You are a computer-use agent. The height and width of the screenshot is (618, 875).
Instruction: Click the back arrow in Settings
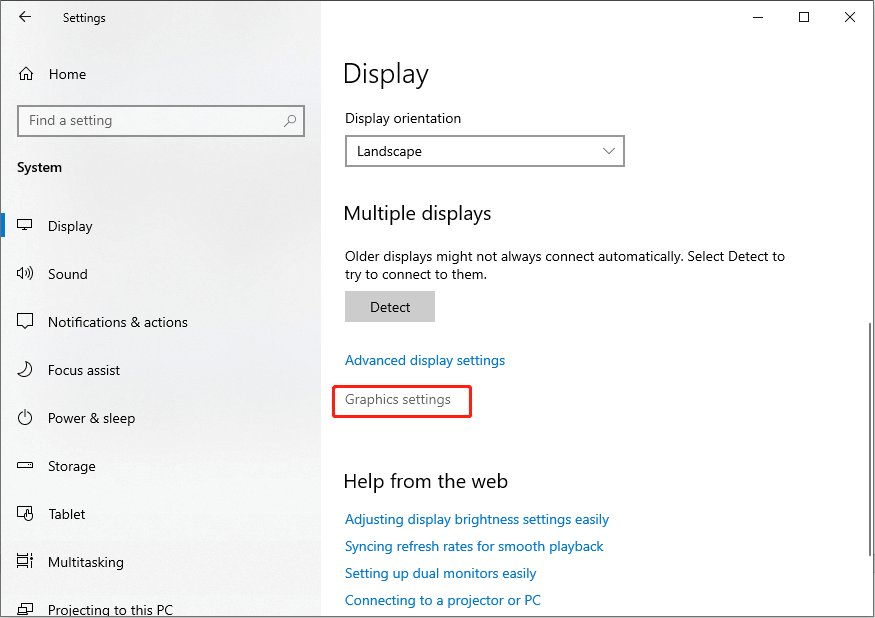point(25,17)
